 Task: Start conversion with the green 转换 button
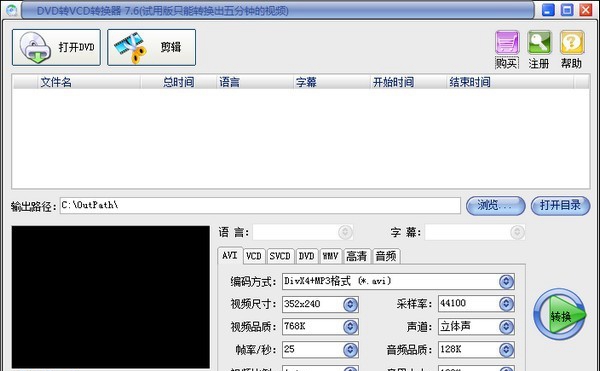(560, 314)
